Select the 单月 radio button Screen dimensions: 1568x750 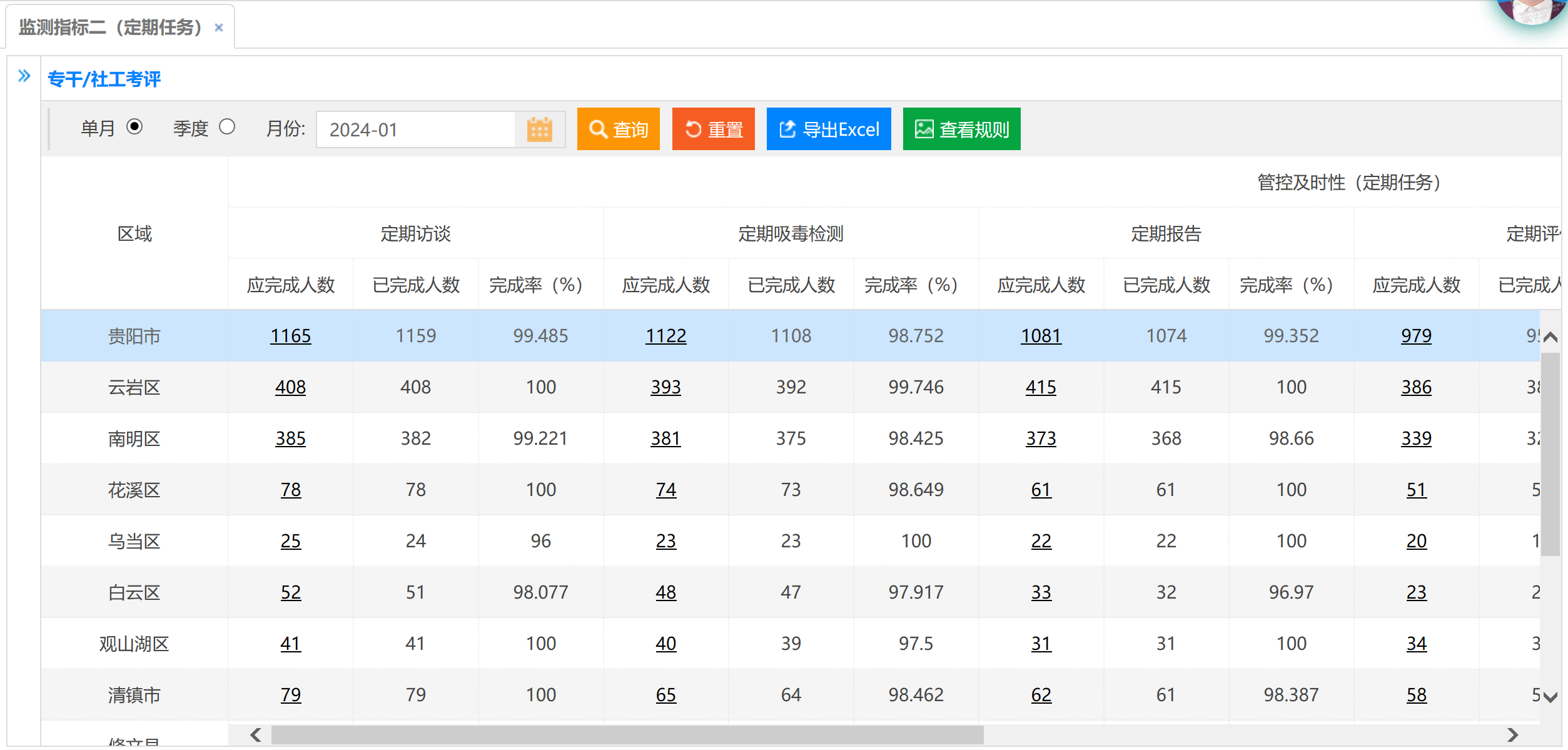[134, 127]
